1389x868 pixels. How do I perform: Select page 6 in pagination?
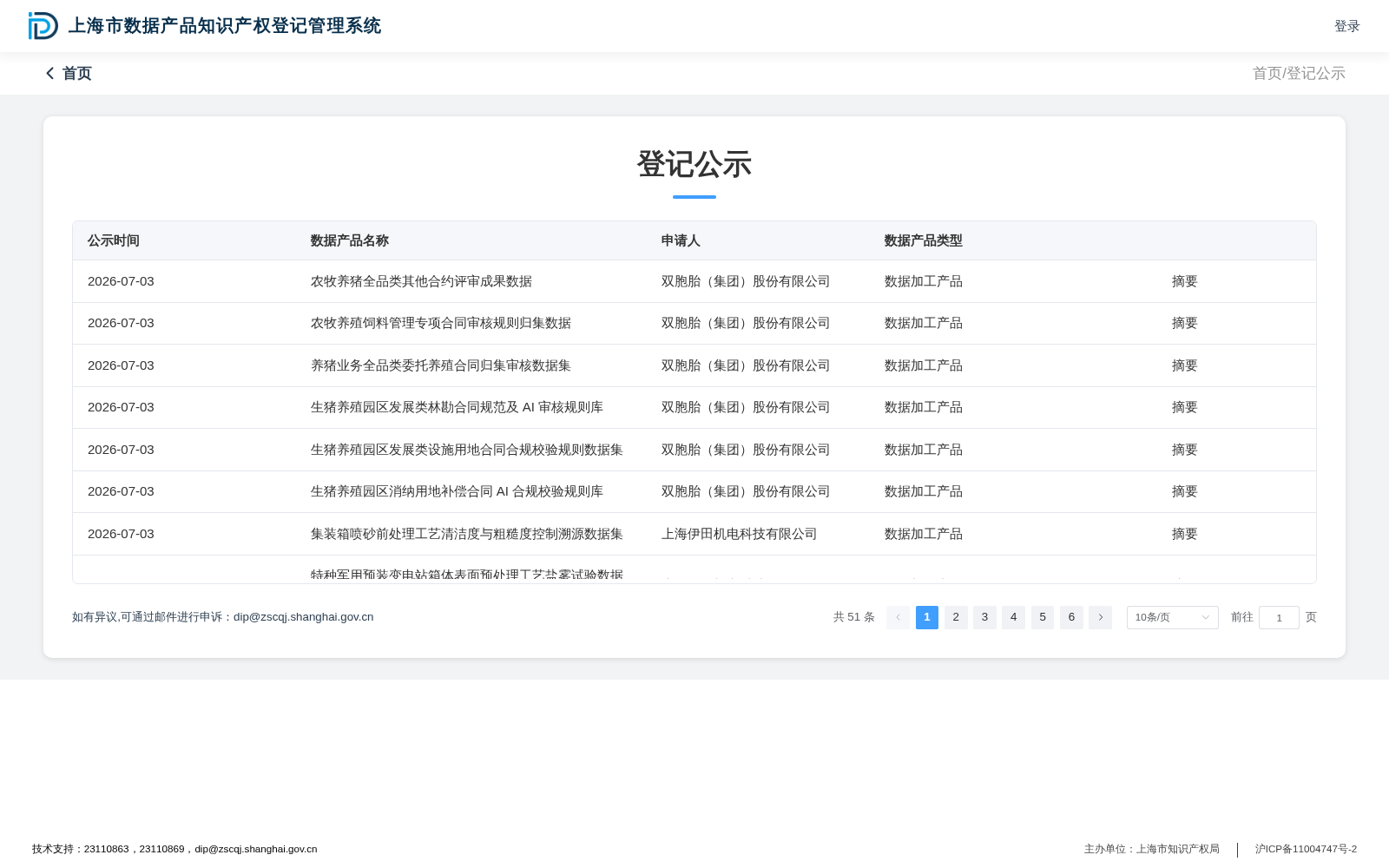[x=1071, y=617]
